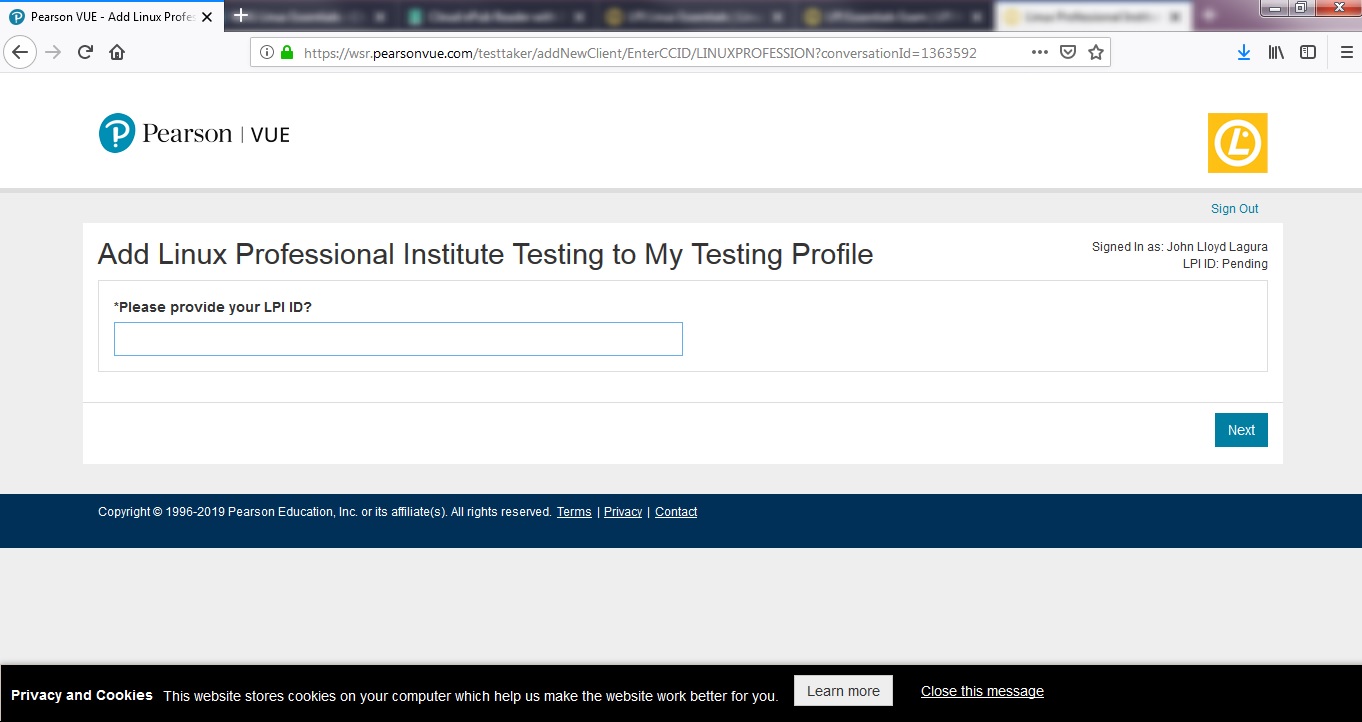
Task: Sign out of the account
Action: [x=1234, y=209]
